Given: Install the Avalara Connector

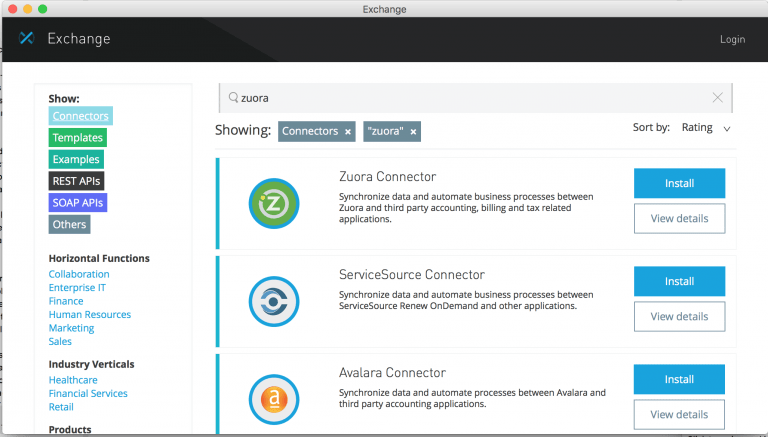Looking at the screenshot, I should tap(679, 379).
